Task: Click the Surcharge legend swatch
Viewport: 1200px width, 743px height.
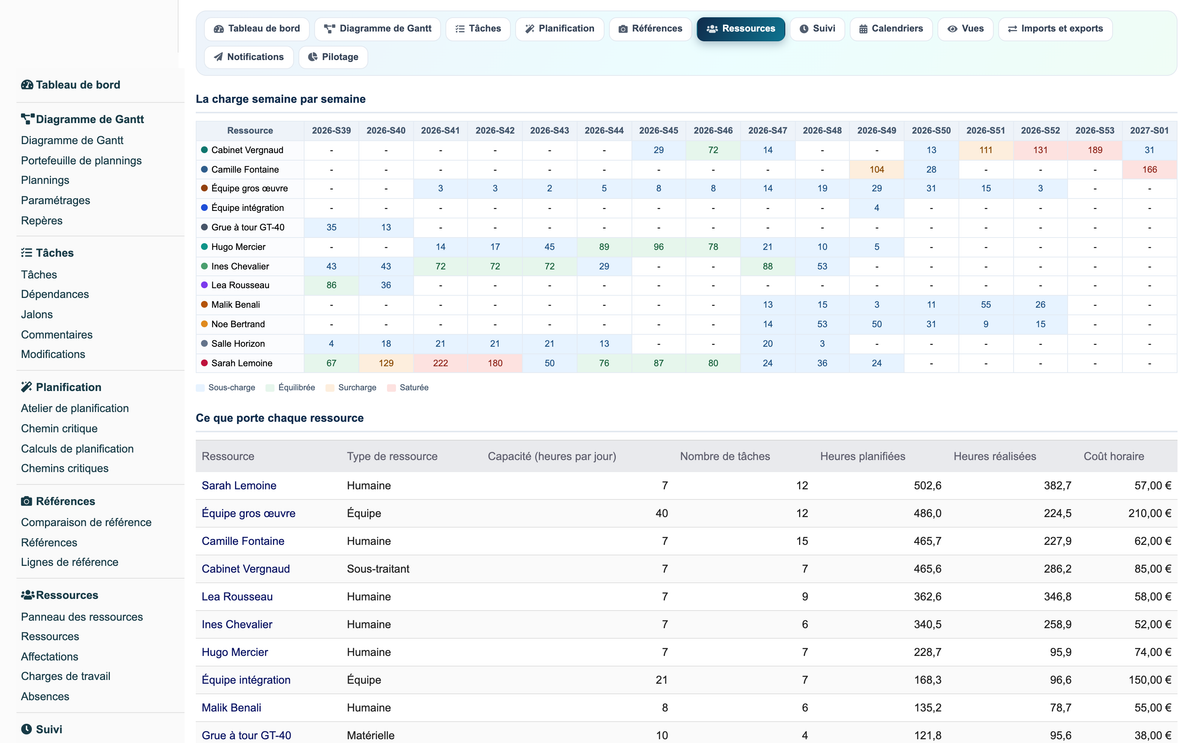Action: (x=329, y=387)
